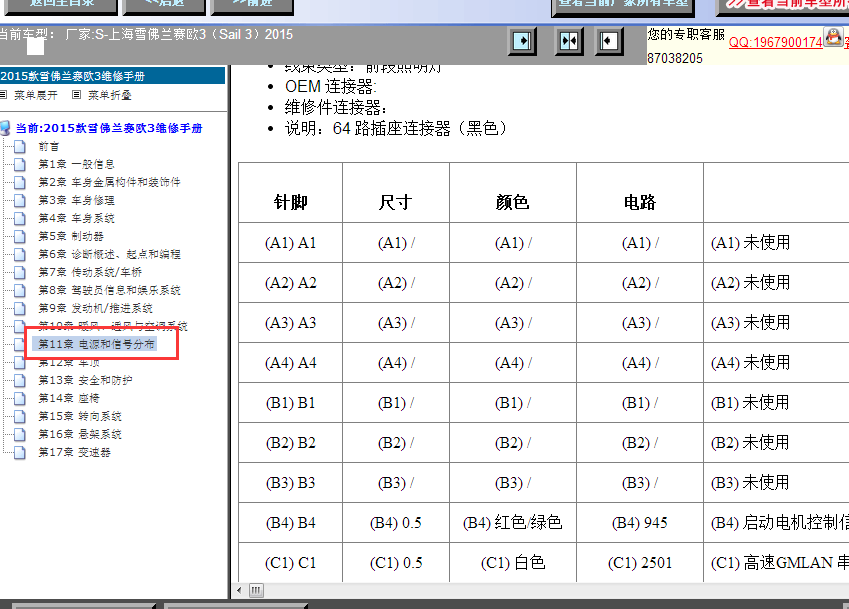
Task: Click the page icon beside 第17章 变速器
Action: tap(19, 452)
